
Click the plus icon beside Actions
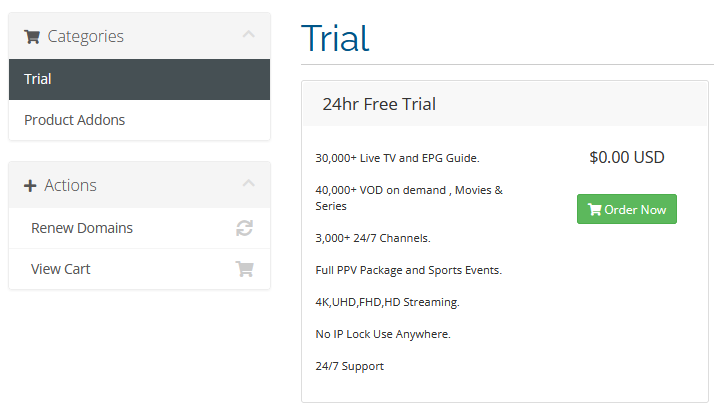tap(30, 186)
